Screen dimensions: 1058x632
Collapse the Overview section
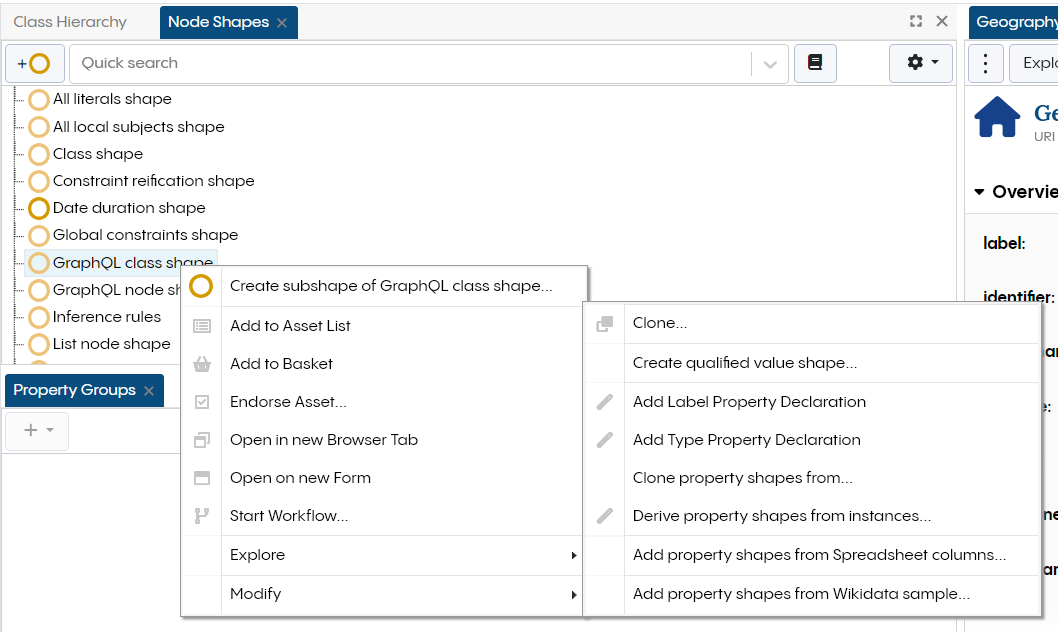[x=979, y=192]
